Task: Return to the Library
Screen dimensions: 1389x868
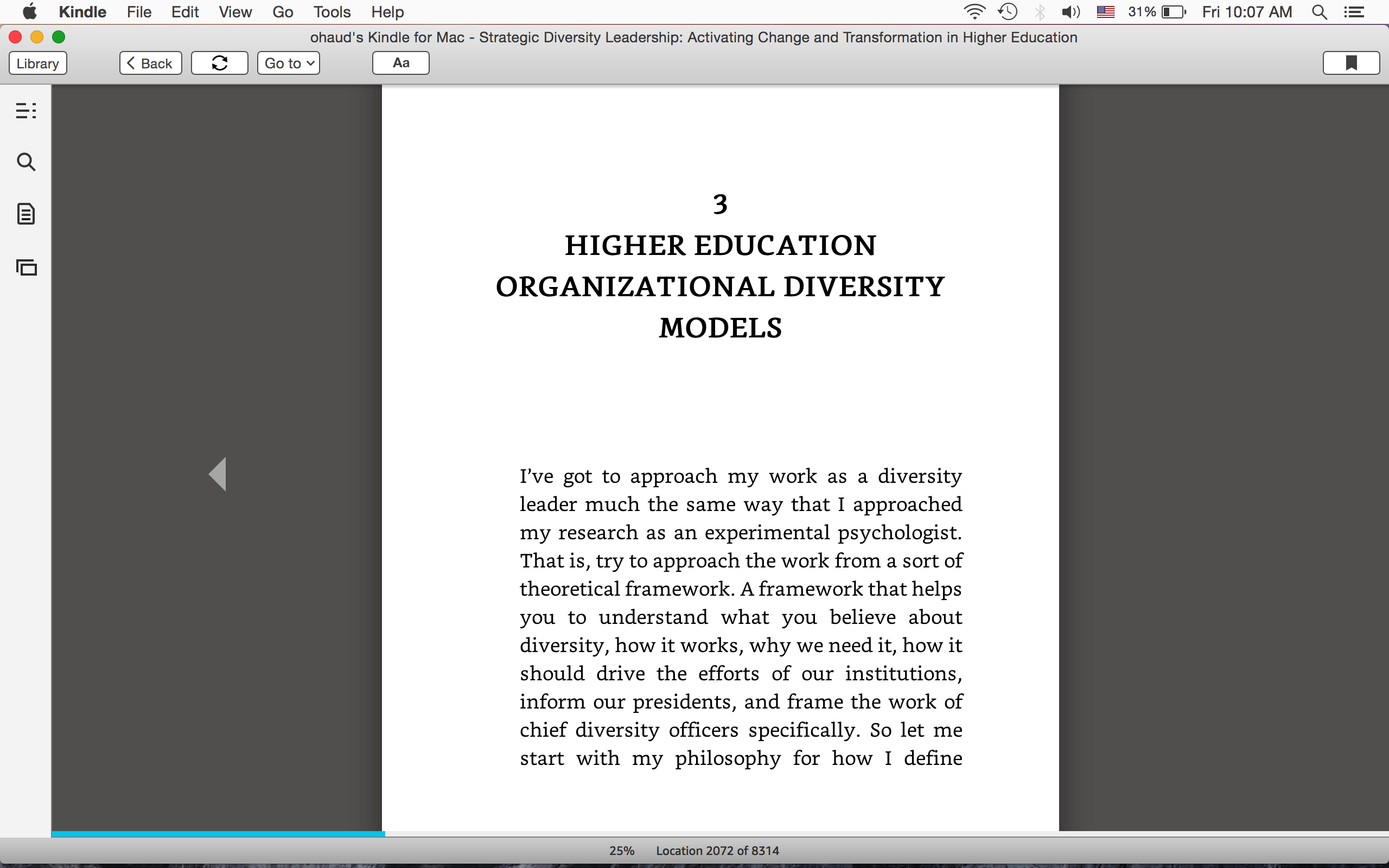Action: coord(38,63)
